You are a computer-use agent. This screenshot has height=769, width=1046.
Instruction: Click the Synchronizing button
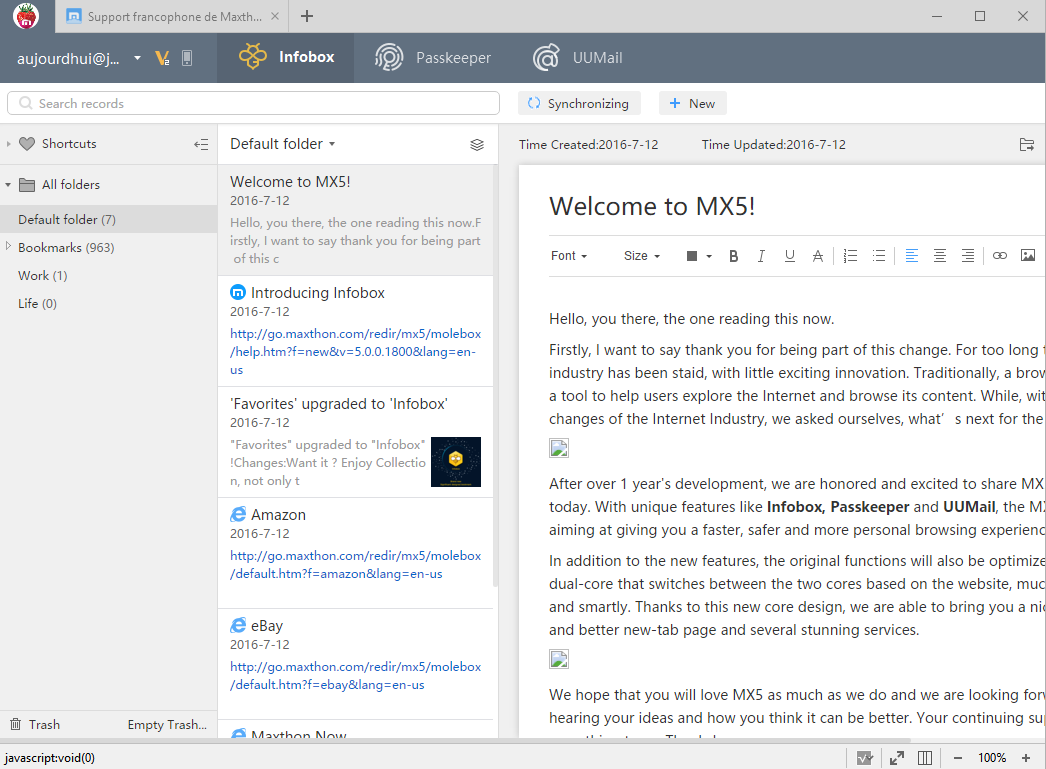coord(579,103)
